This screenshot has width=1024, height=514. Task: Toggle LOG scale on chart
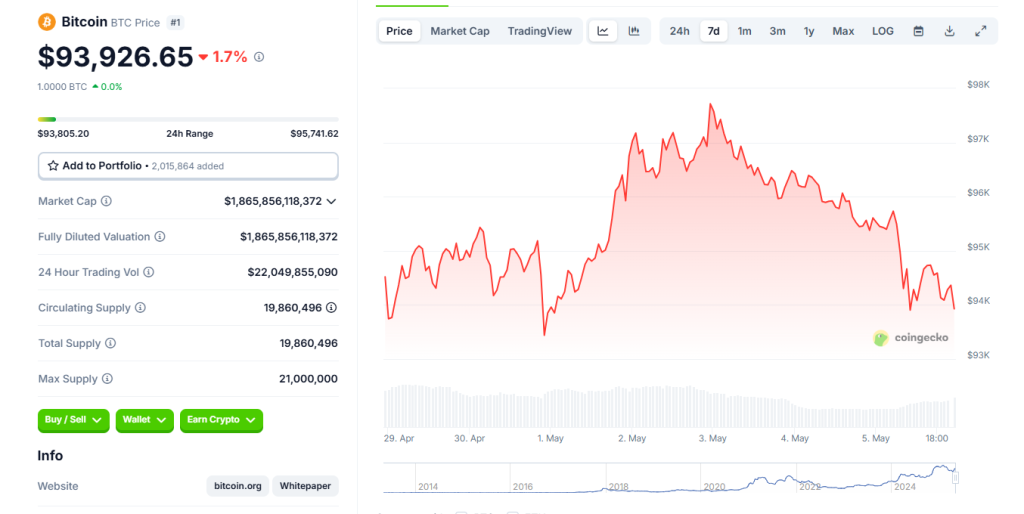(x=883, y=31)
